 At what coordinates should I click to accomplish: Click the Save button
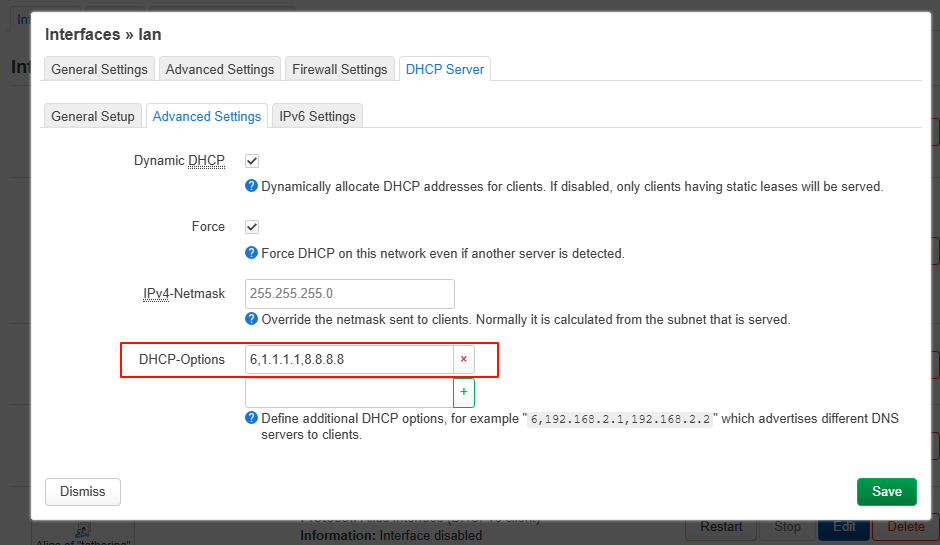tap(887, 492)
